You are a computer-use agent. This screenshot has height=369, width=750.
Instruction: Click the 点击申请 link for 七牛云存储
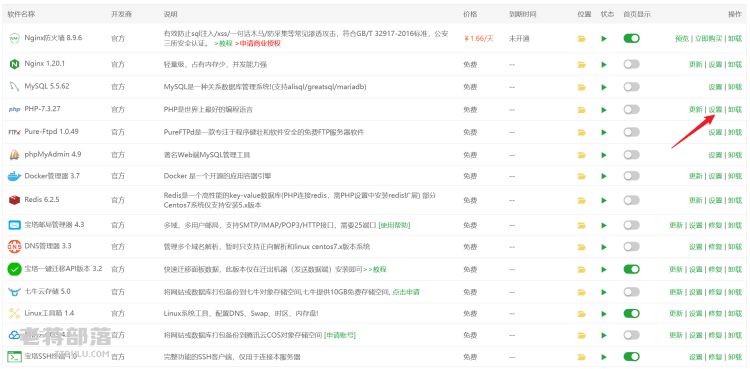[x=406, y=291]
